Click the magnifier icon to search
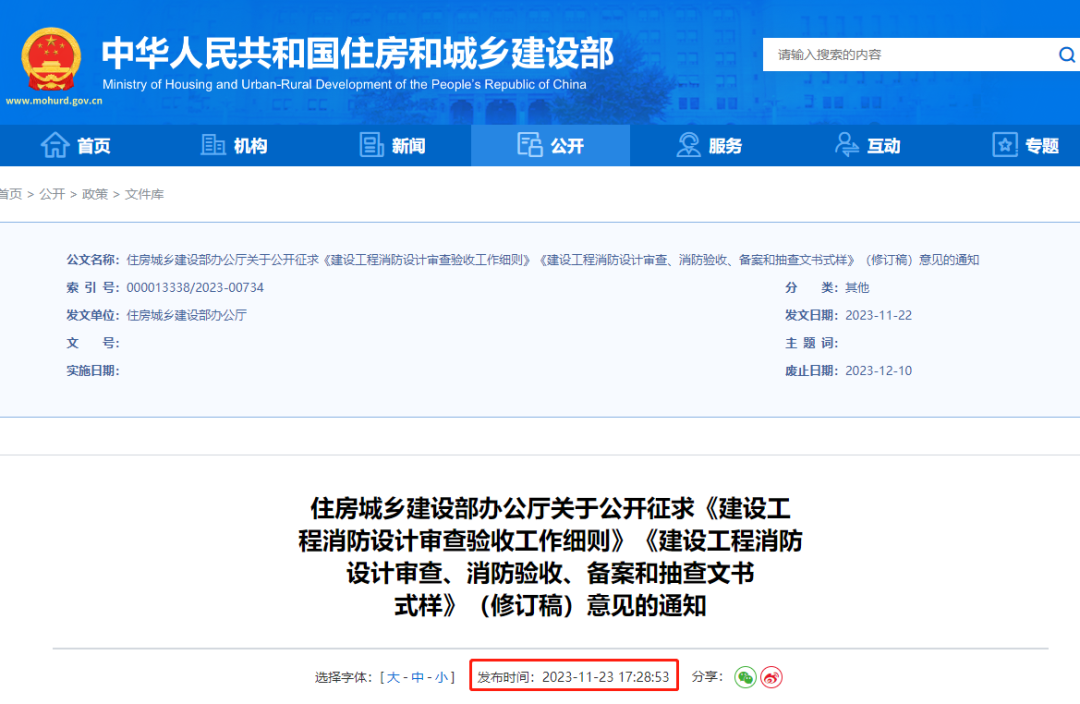Image resolution: width=1080 pixels, height=704 pixels. click(1064, 55)
